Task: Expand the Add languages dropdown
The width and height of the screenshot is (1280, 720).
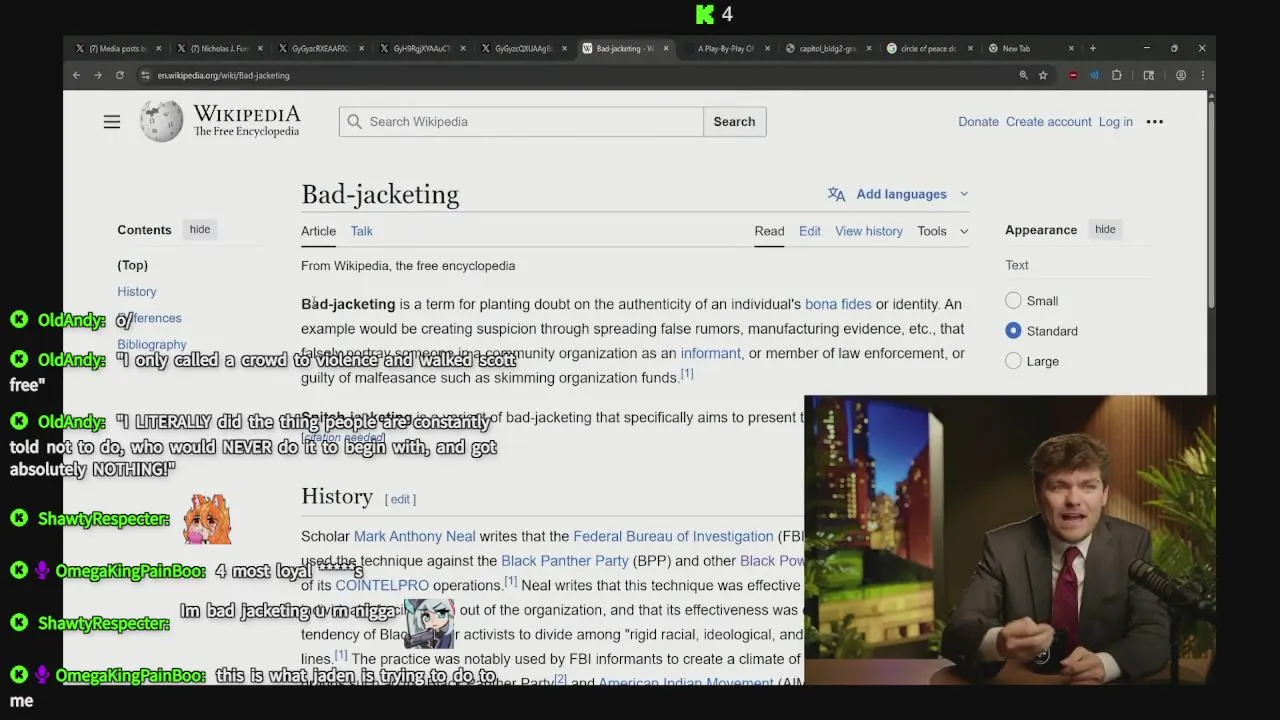Action: [x=964, y=194]
